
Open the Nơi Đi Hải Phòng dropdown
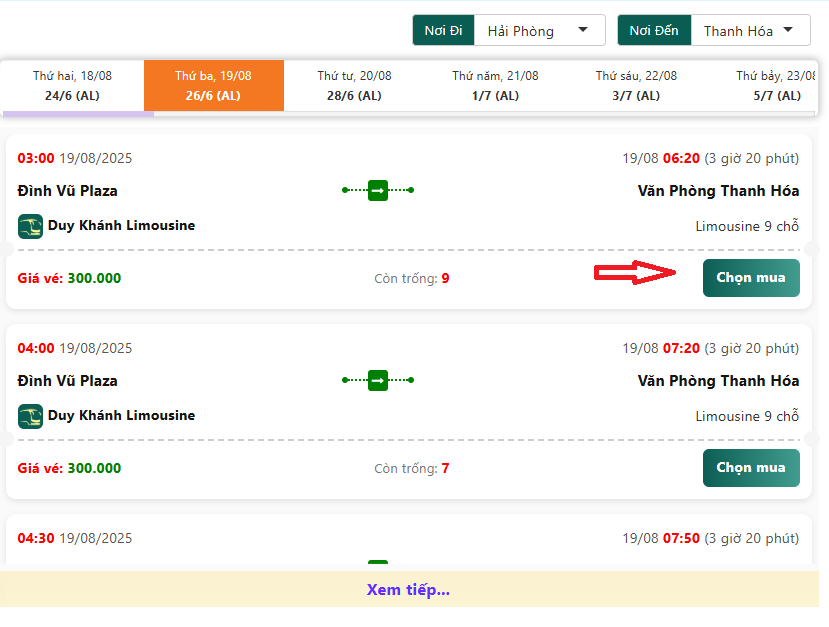click(539, 31)
